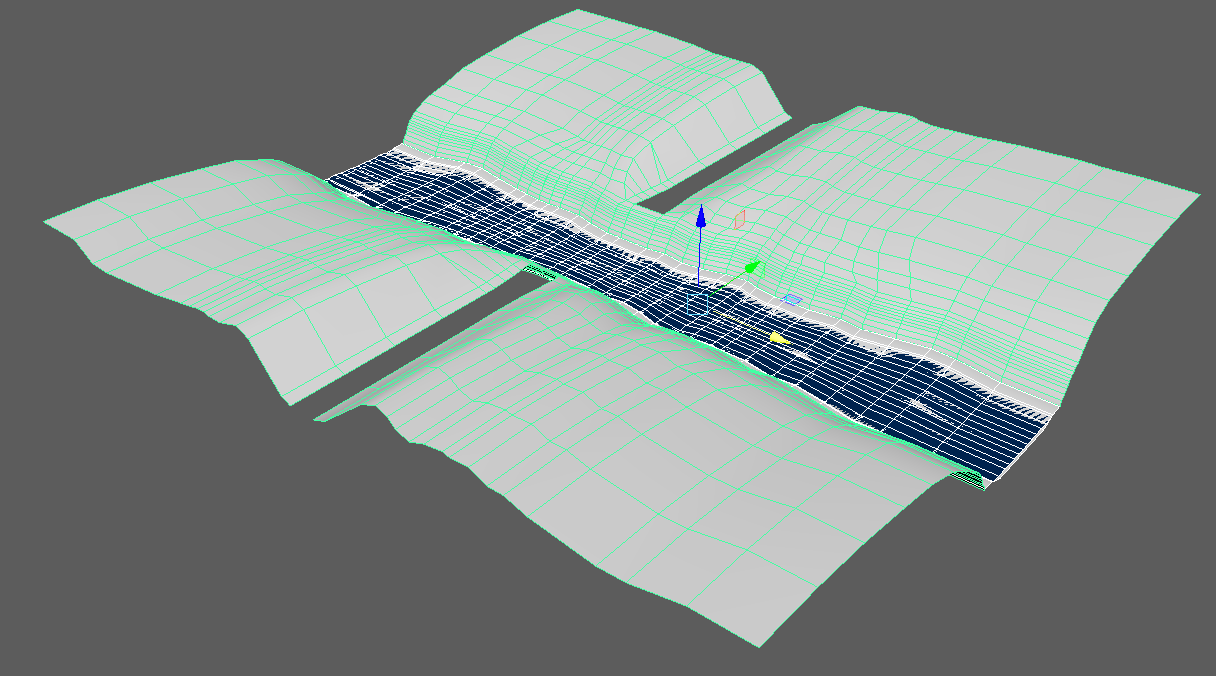Click the green sphere on the Y-axis handle
This screenshot has height=676, width=1216.
(752, 266)
